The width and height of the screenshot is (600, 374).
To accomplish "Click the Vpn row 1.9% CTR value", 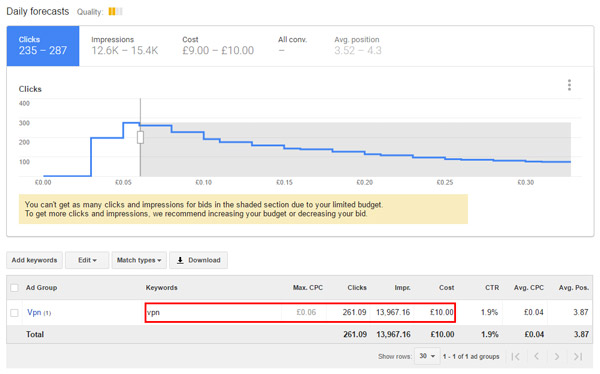I will (x=489, y=312).
